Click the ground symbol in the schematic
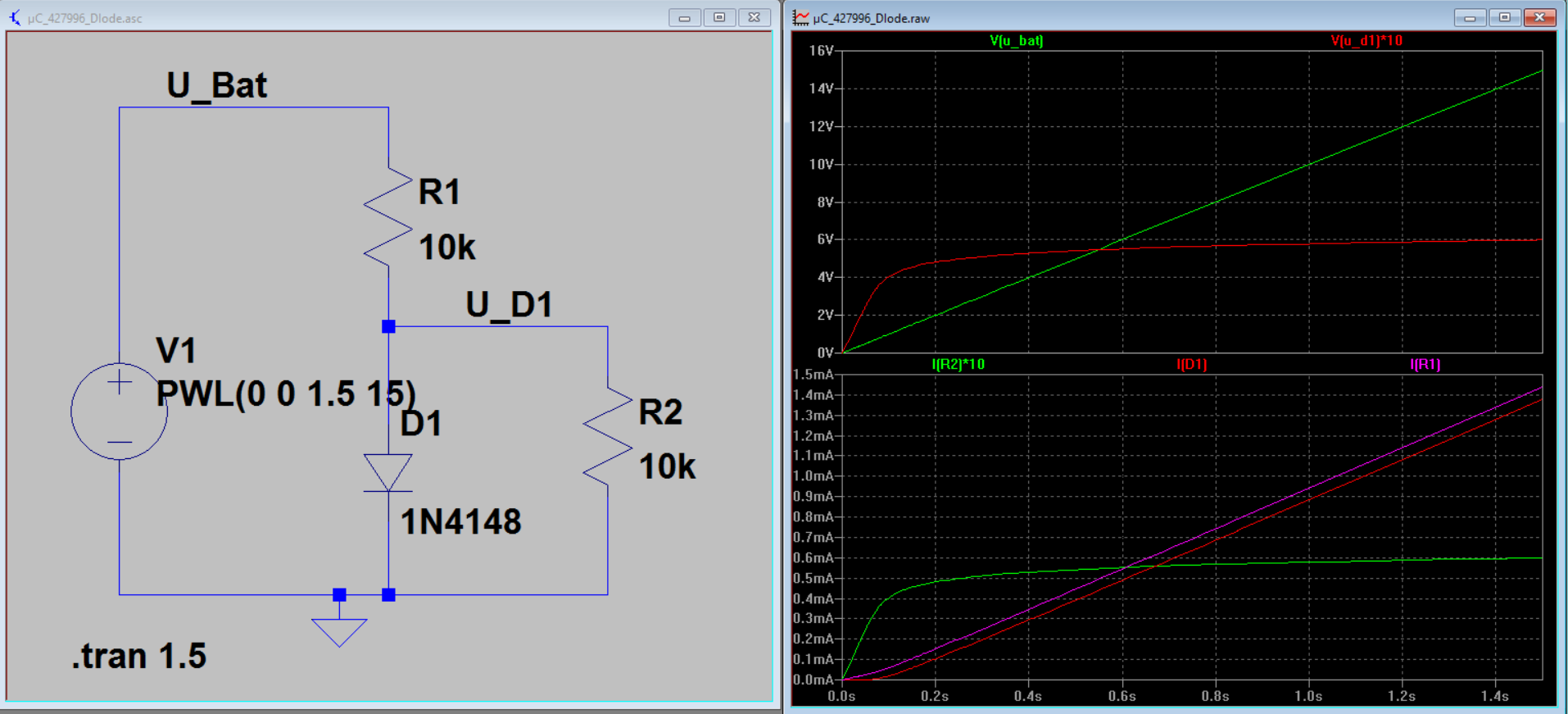Screen dimensions: 1568x714 pos(339,631)
